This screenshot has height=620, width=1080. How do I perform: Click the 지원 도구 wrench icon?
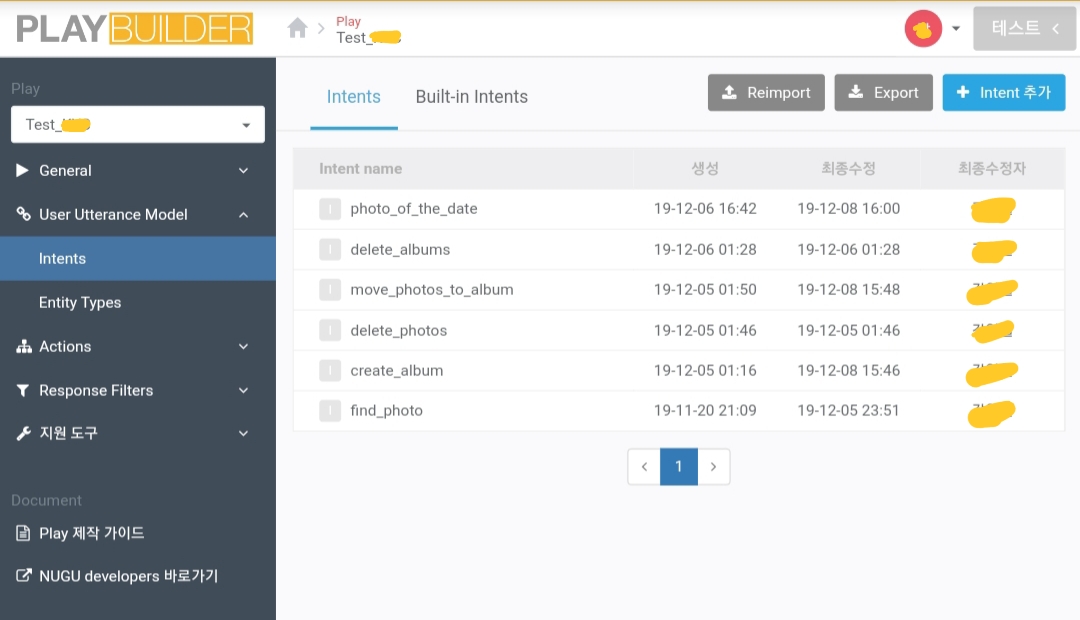23,433
